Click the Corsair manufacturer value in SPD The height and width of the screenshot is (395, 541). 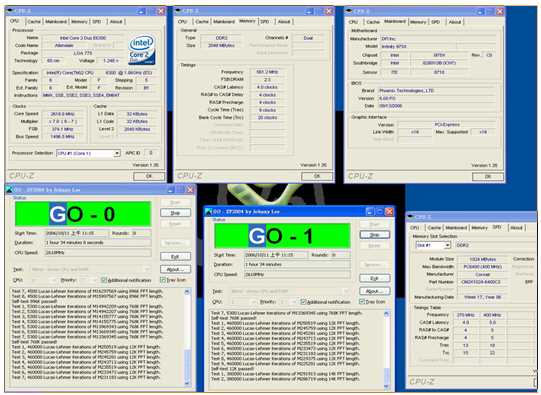click(x=482, y=274)
